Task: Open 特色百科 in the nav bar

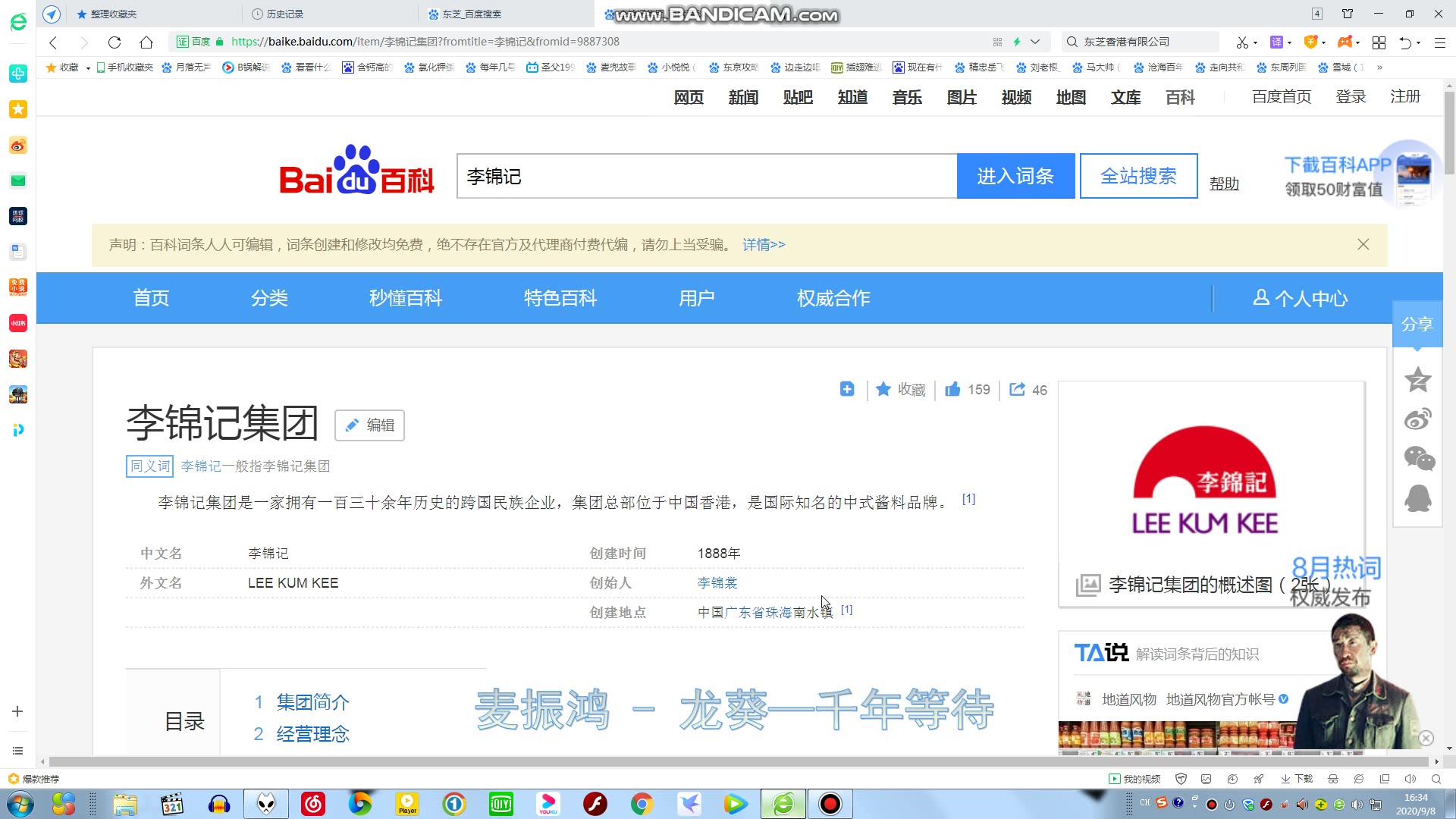Action: (x=560, y=298)
